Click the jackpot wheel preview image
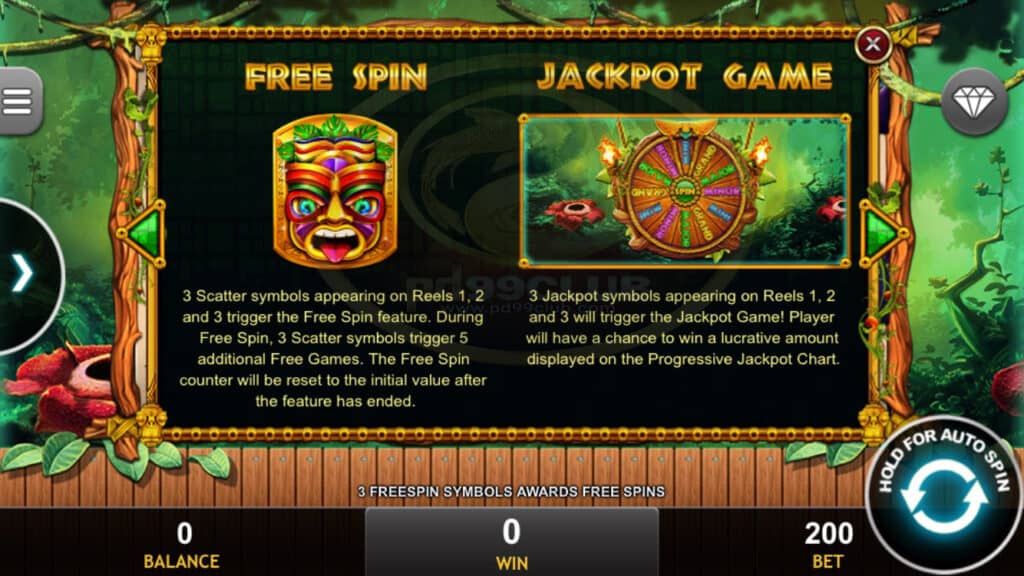Viewport: 1024px width, 576px height. 684,191
